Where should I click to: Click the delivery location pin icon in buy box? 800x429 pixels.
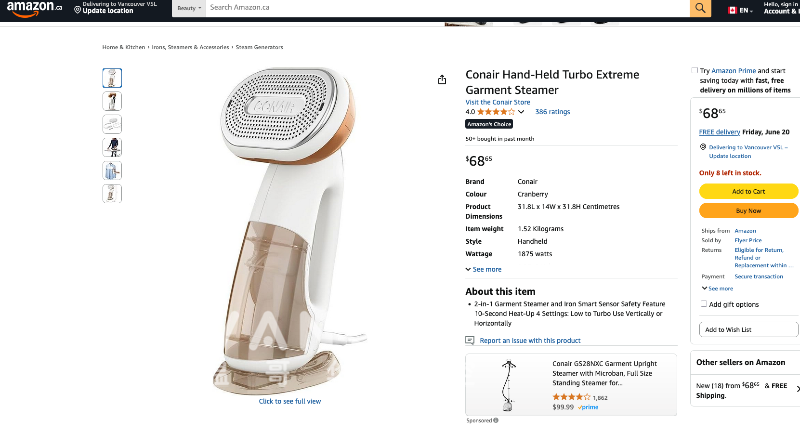(703, 147)
